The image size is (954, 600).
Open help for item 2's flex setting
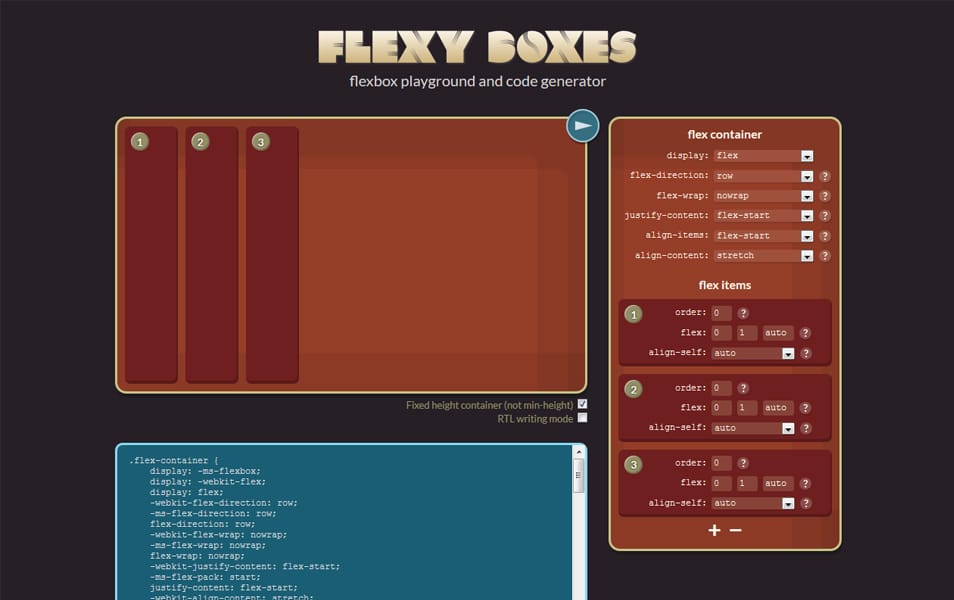point(805,407)
